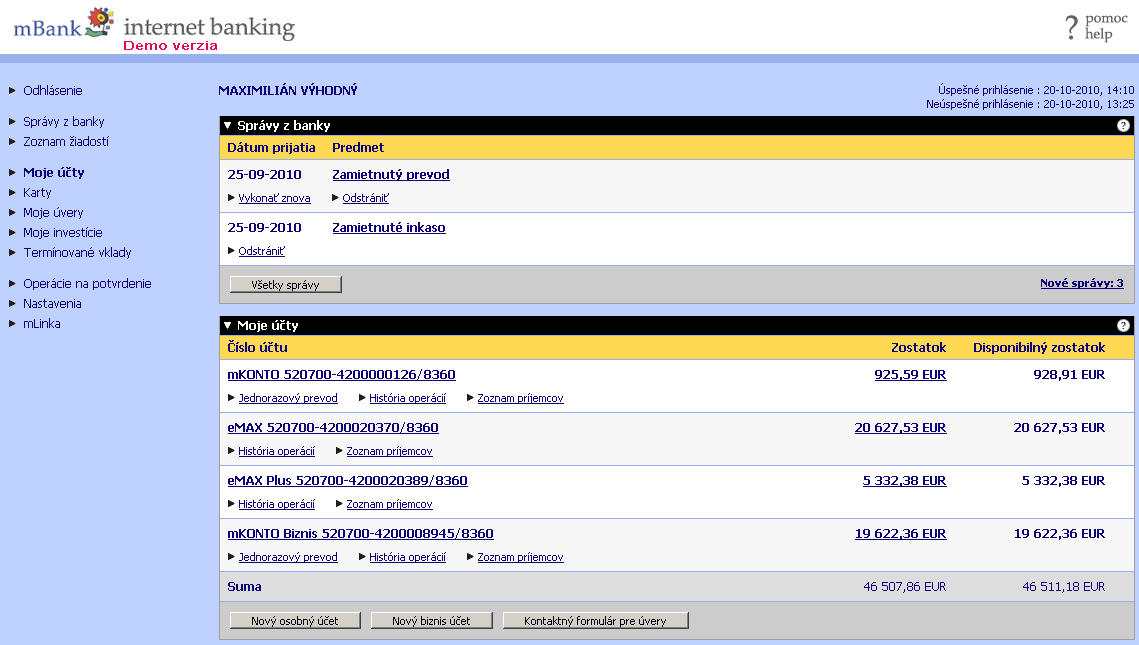Click the Neúspešné prihlásenie timestamp
The image size is (1139, 645).
click(1030, 104)
